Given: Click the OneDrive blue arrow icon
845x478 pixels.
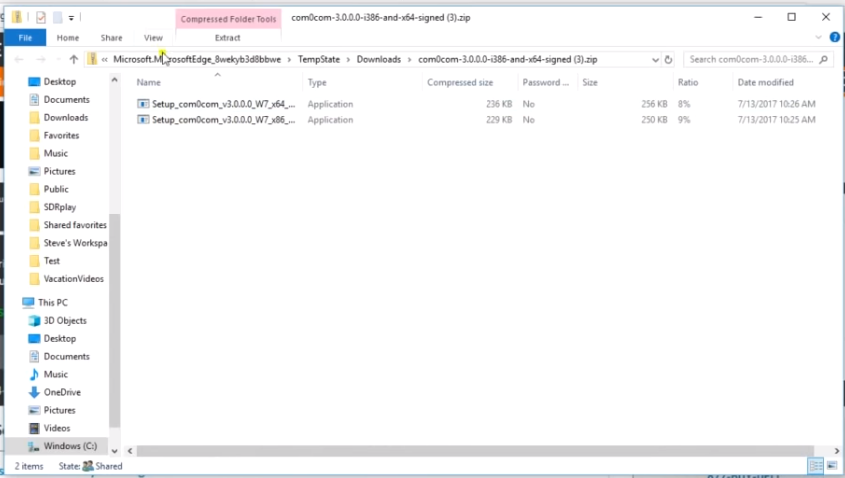Looking at the screenshot, I should point(34,392).
